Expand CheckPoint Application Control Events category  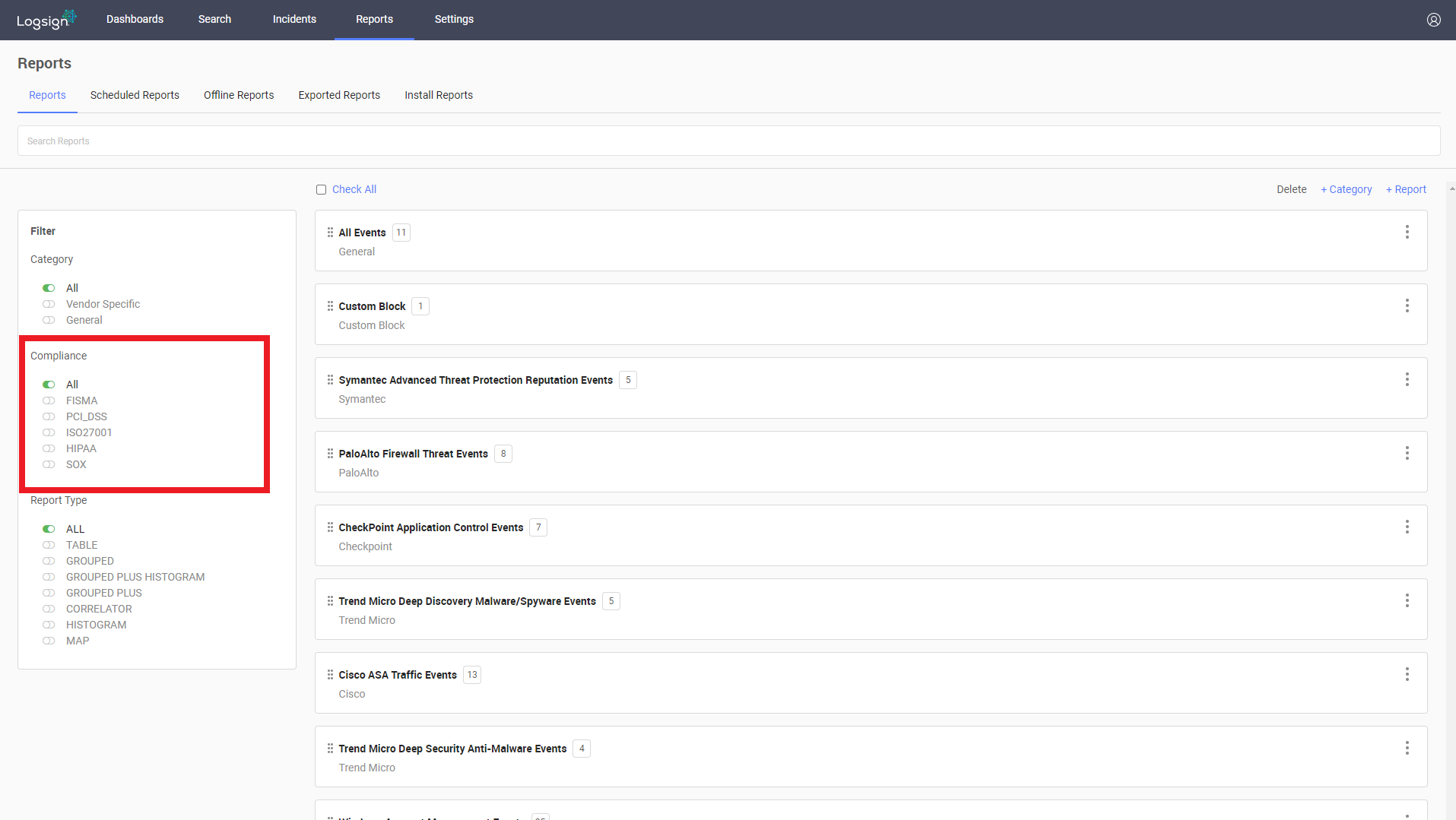(x=871, y=535)
